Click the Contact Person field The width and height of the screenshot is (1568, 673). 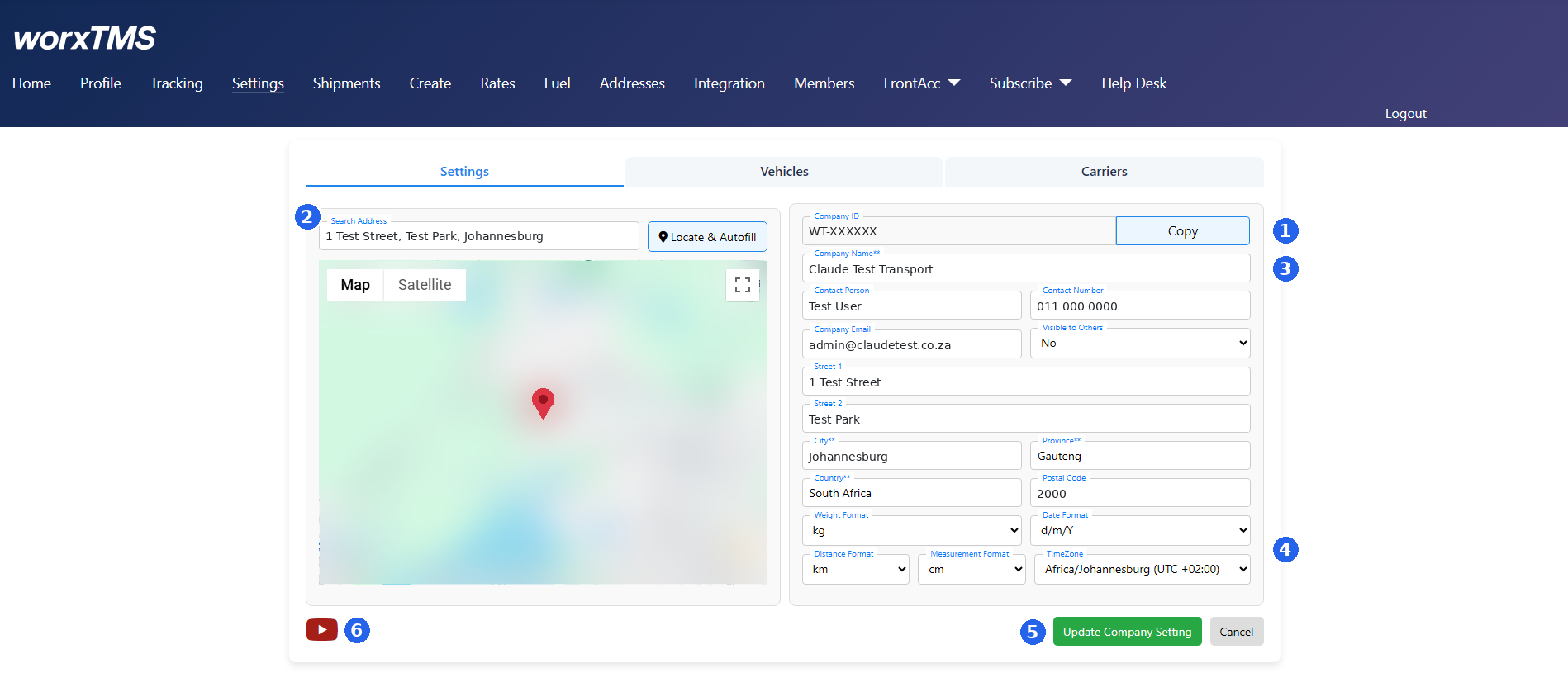[x=912, y=306]
